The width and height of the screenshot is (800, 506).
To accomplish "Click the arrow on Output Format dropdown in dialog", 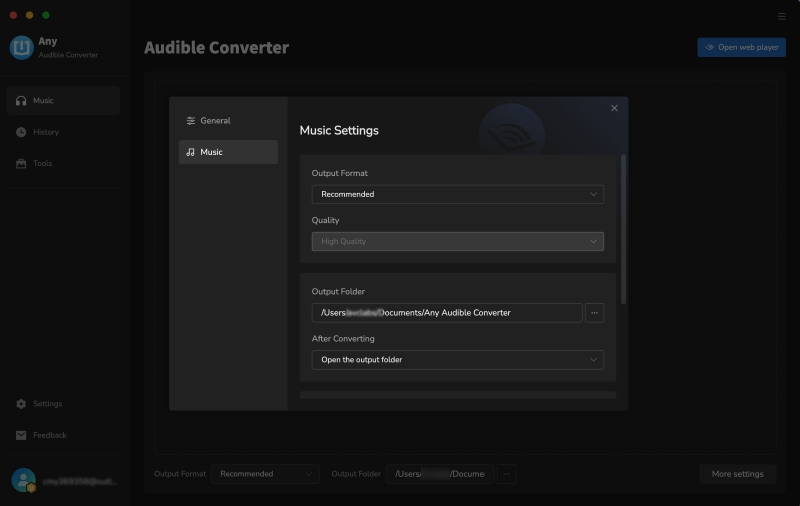I will pos(593,194).
